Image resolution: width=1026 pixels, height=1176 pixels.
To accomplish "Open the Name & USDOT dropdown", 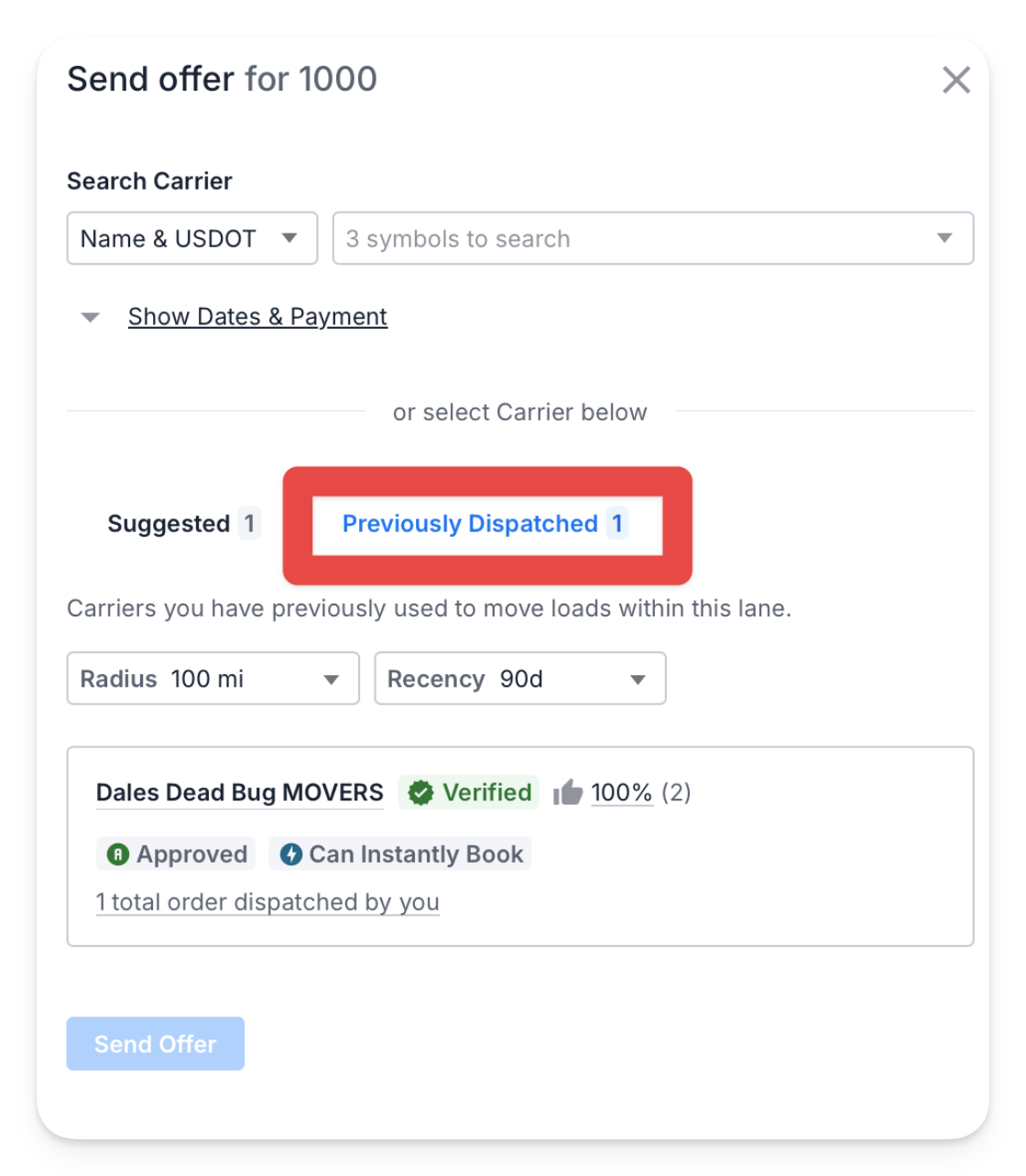I will (192, 238).
